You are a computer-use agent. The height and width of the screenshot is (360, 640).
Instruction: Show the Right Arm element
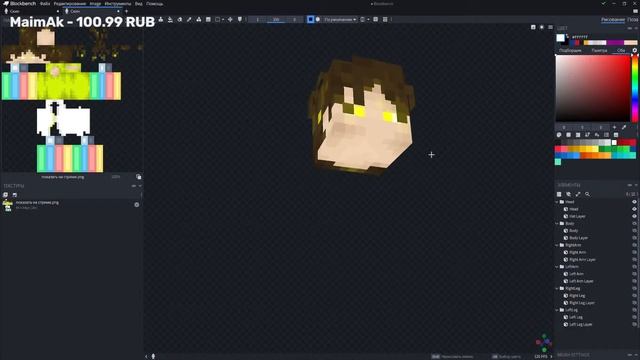[634, 252]
